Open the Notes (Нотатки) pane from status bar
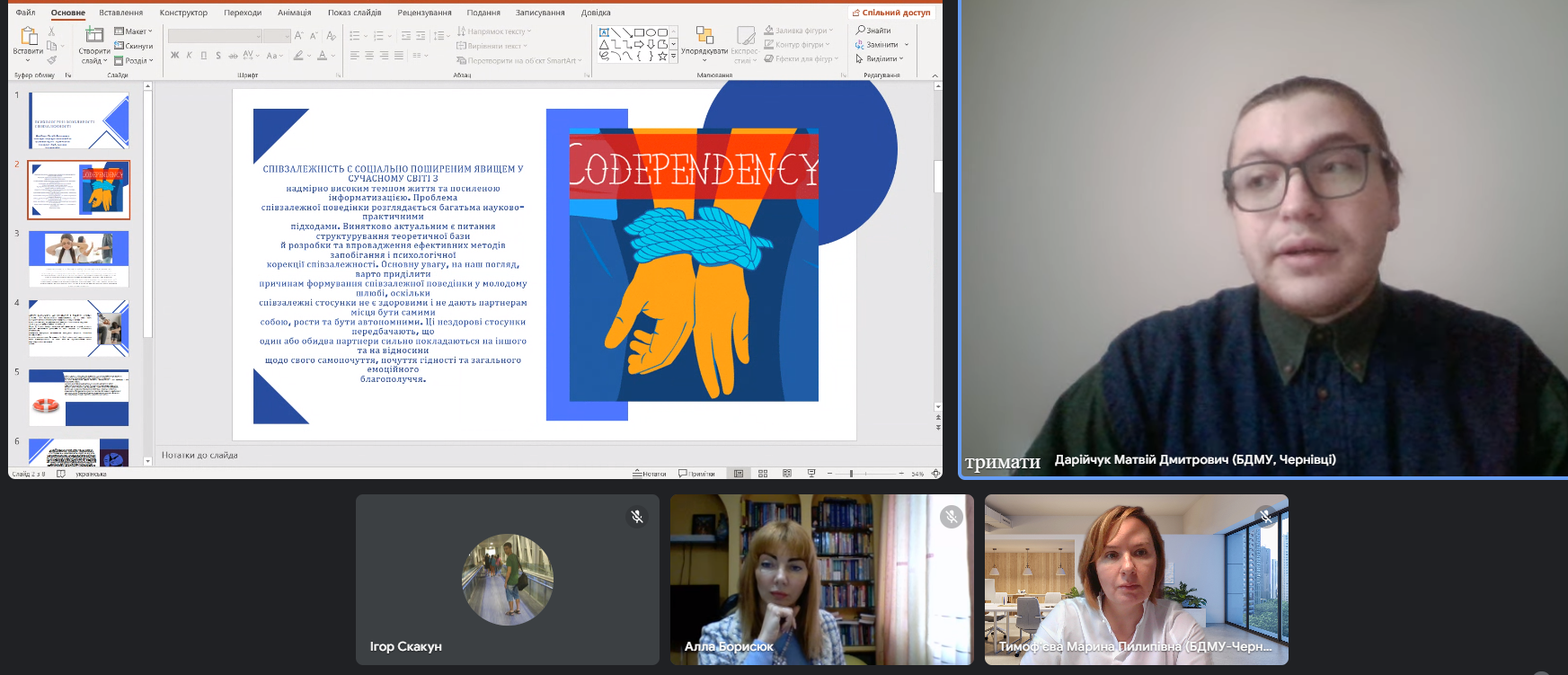The image size is (1568, 675). 650,474
